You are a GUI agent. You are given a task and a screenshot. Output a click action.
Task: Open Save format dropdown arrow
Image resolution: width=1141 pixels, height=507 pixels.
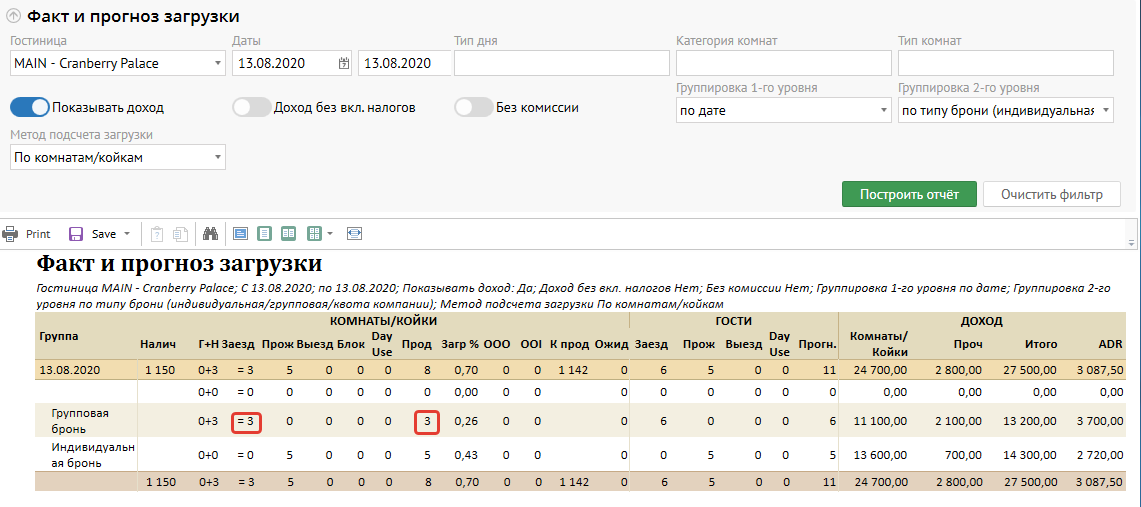127,234
